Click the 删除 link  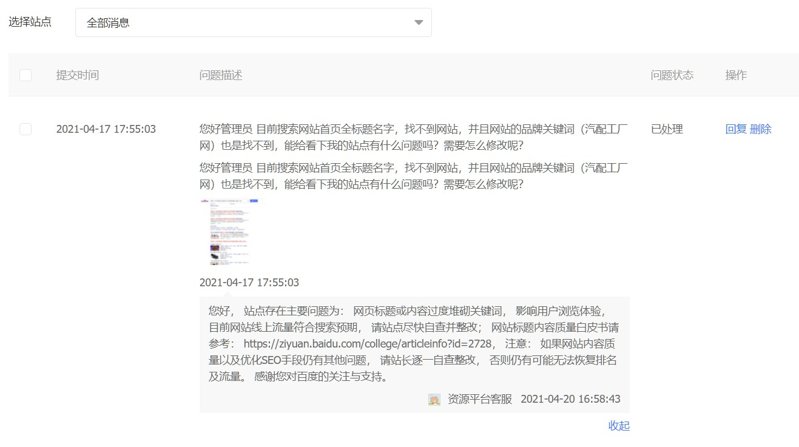[760, 129]
